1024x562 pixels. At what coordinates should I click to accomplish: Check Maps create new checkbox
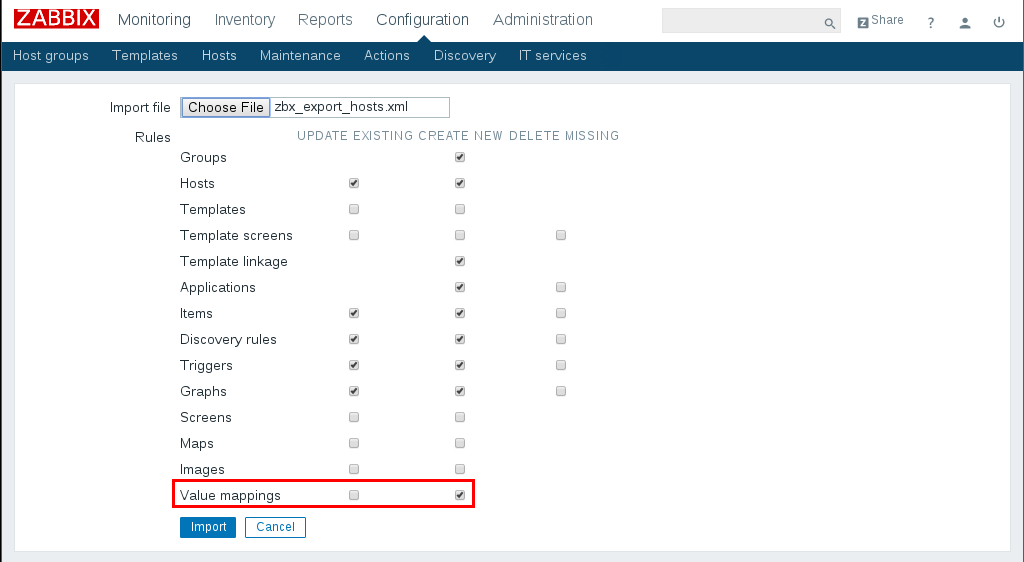(460, 443)
